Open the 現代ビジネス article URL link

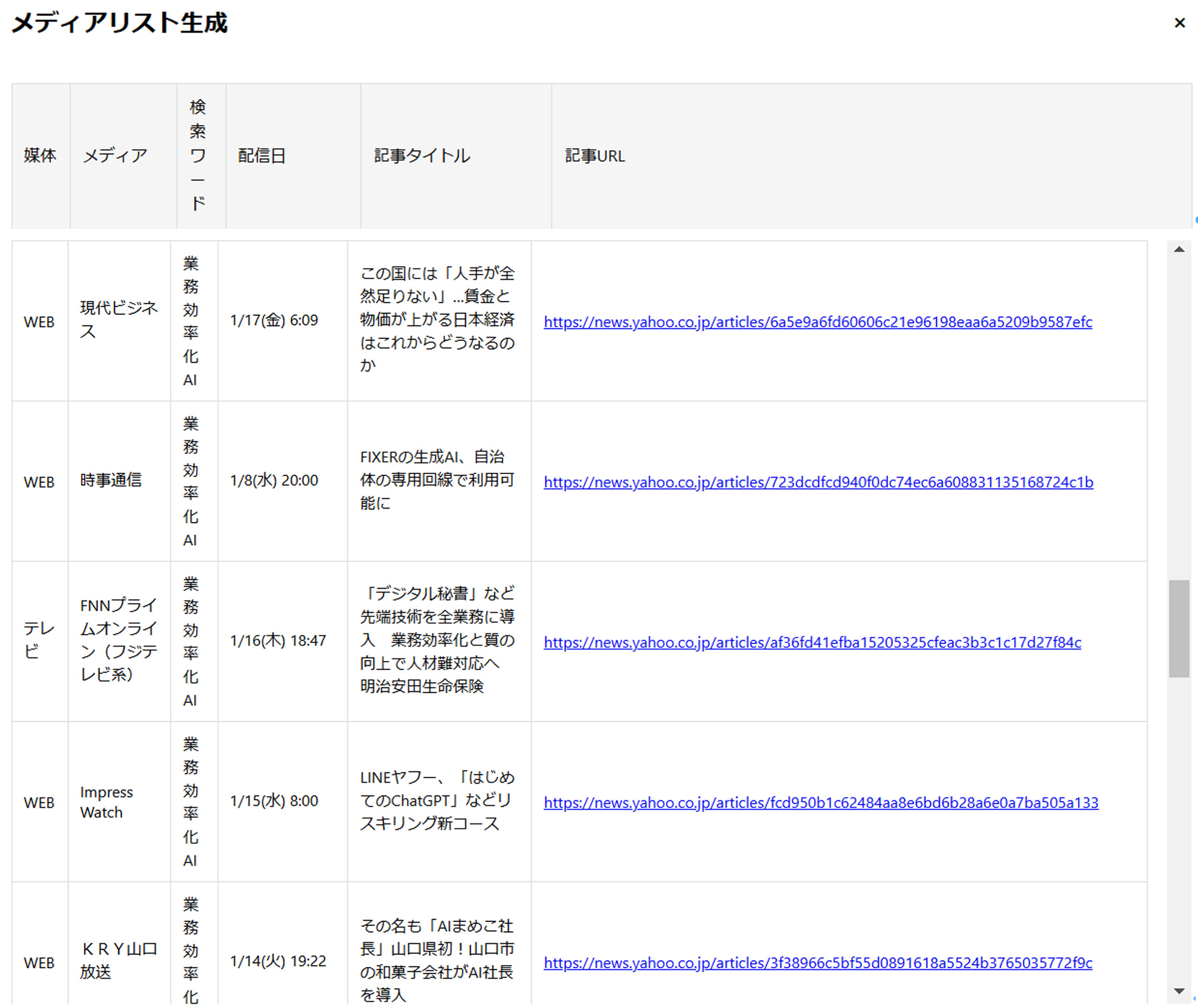(818, 321)
